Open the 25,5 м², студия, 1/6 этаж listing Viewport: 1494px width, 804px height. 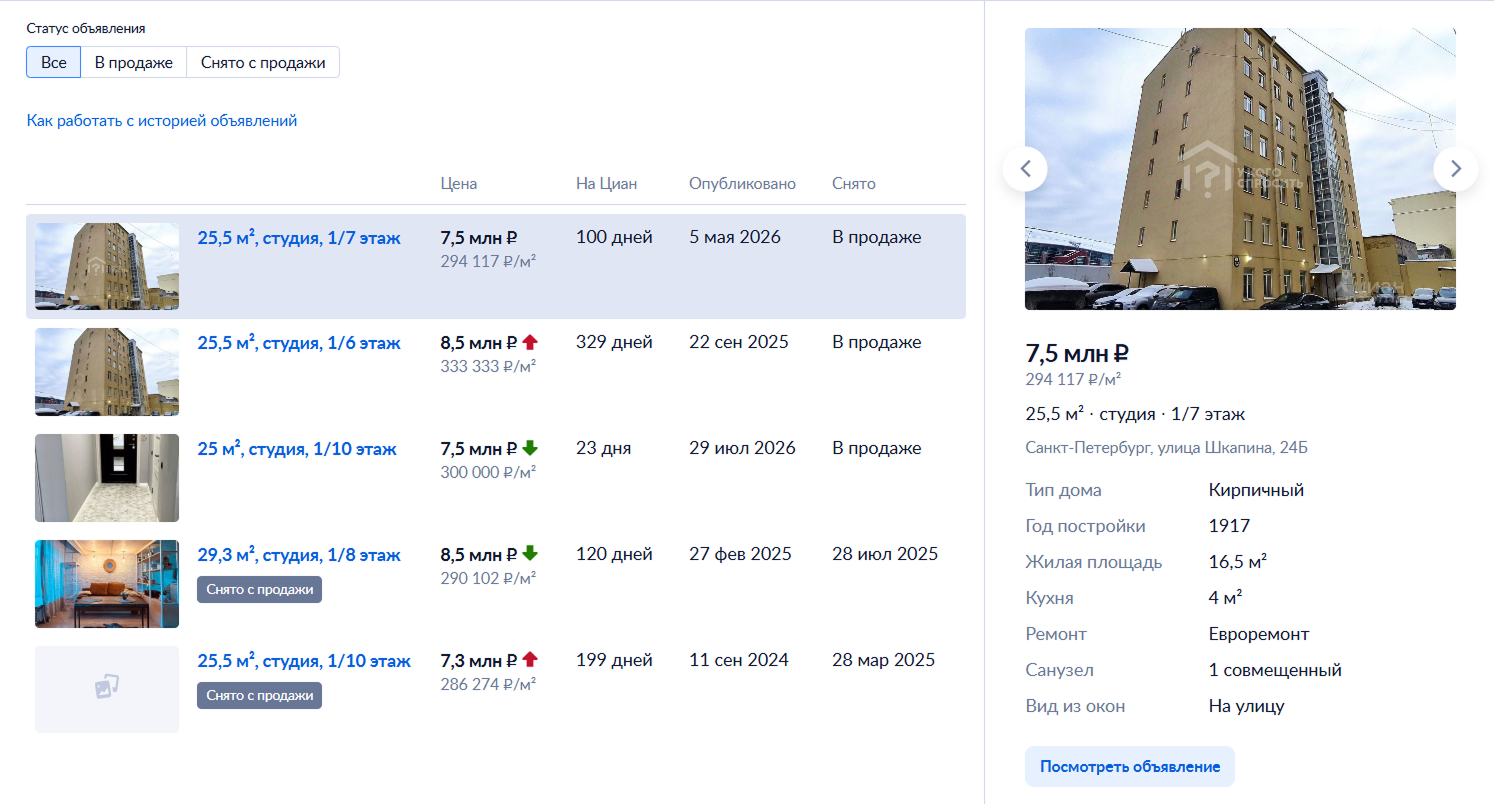coord(299,343)
